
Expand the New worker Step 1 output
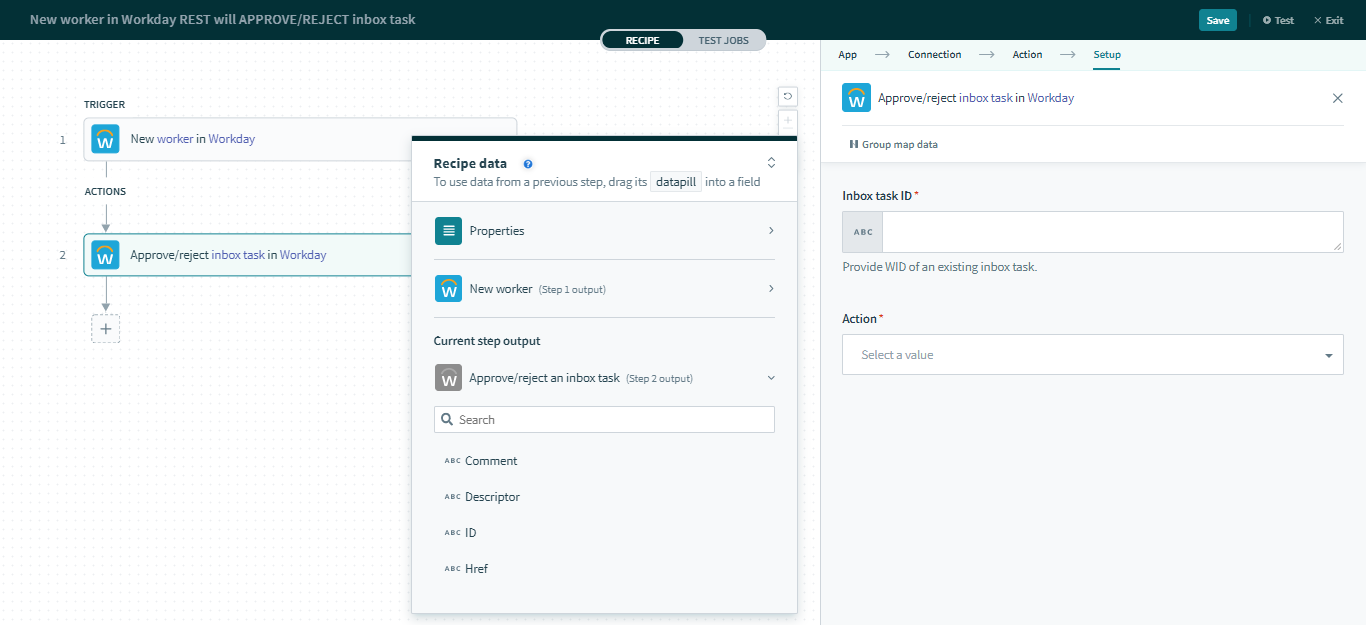(x=770, y=288)
